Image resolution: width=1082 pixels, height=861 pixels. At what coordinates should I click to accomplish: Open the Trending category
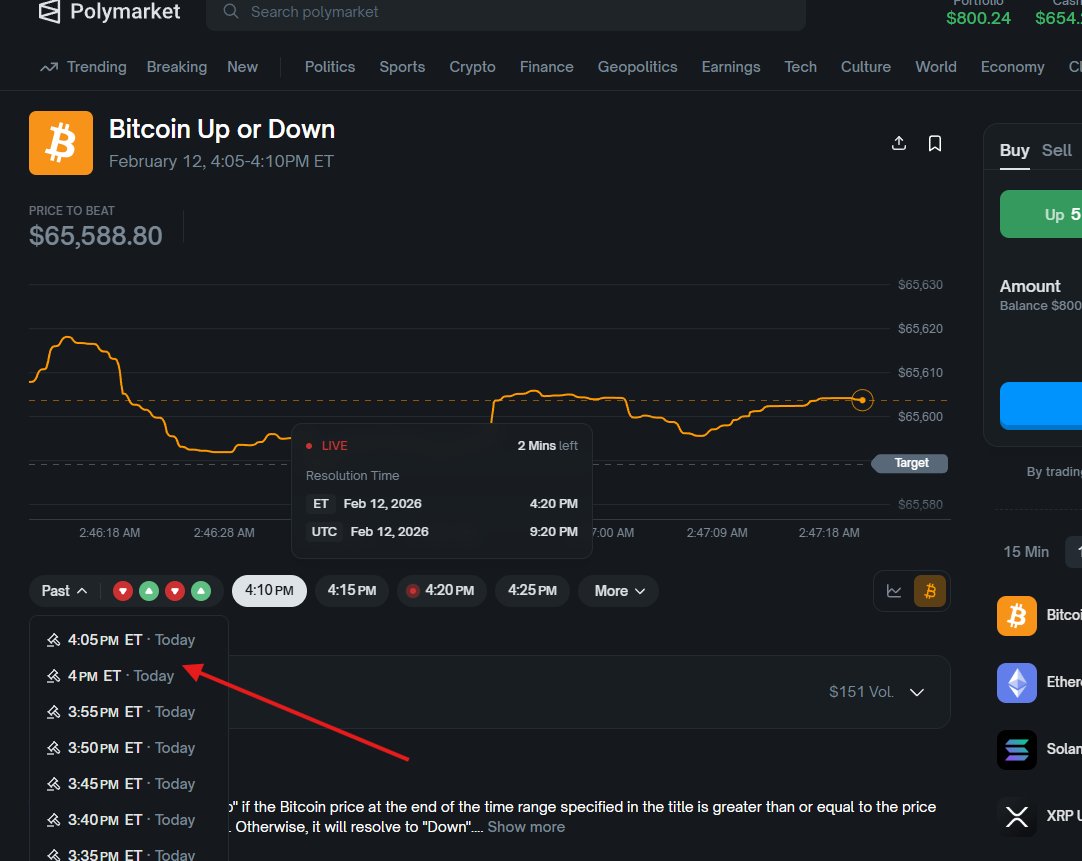pyautogui.click(x=83, y=67)
